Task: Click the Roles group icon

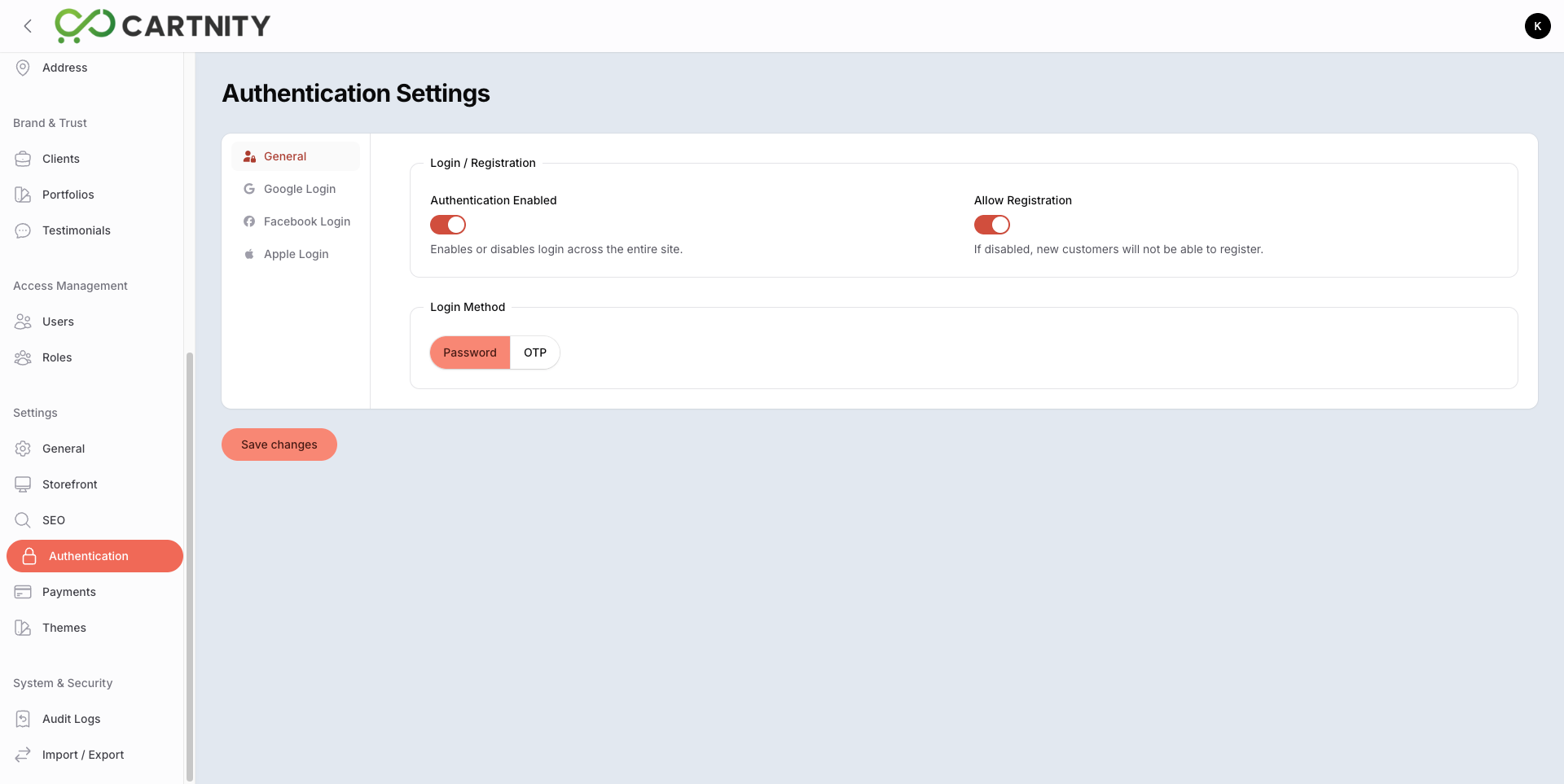Action: pos(23,357)
